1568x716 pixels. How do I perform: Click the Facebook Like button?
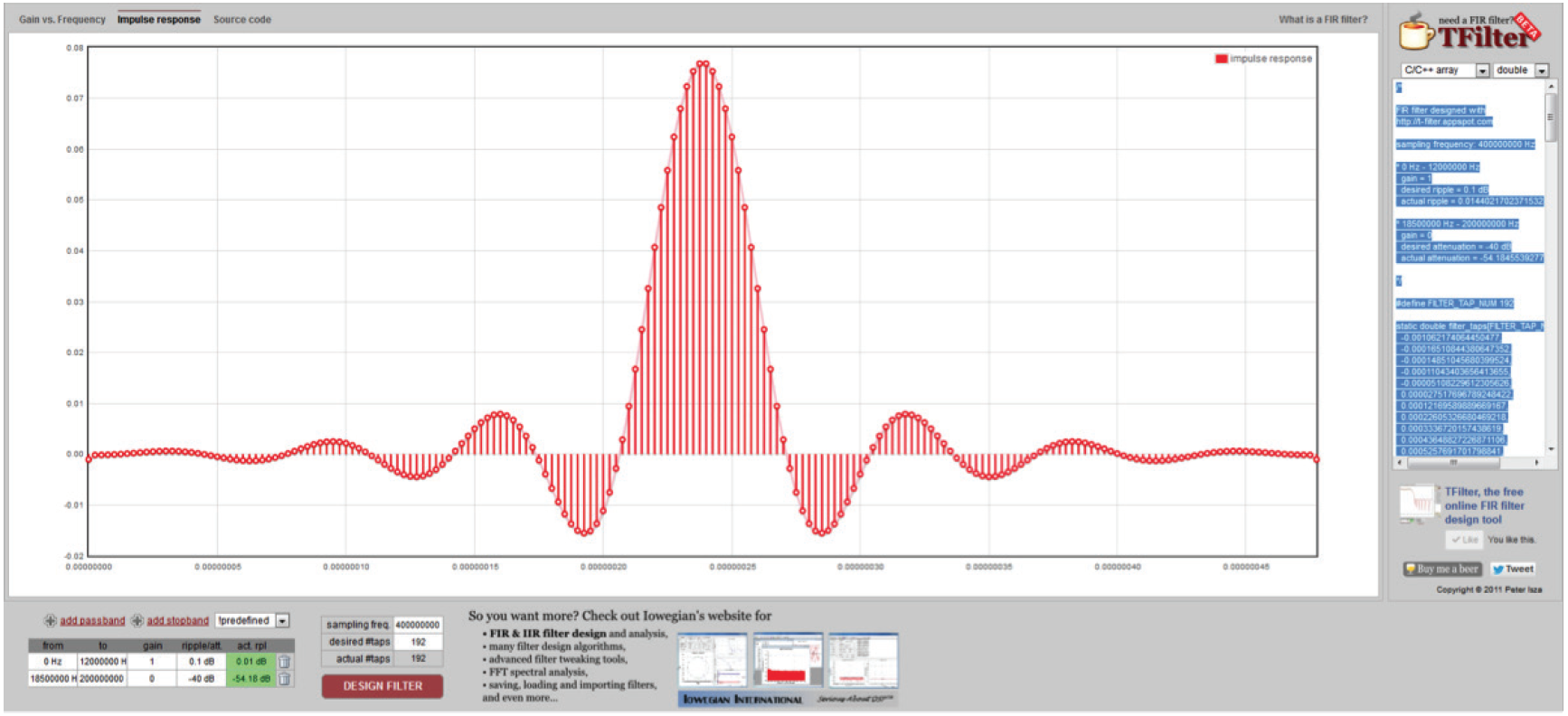point(1464,540)
